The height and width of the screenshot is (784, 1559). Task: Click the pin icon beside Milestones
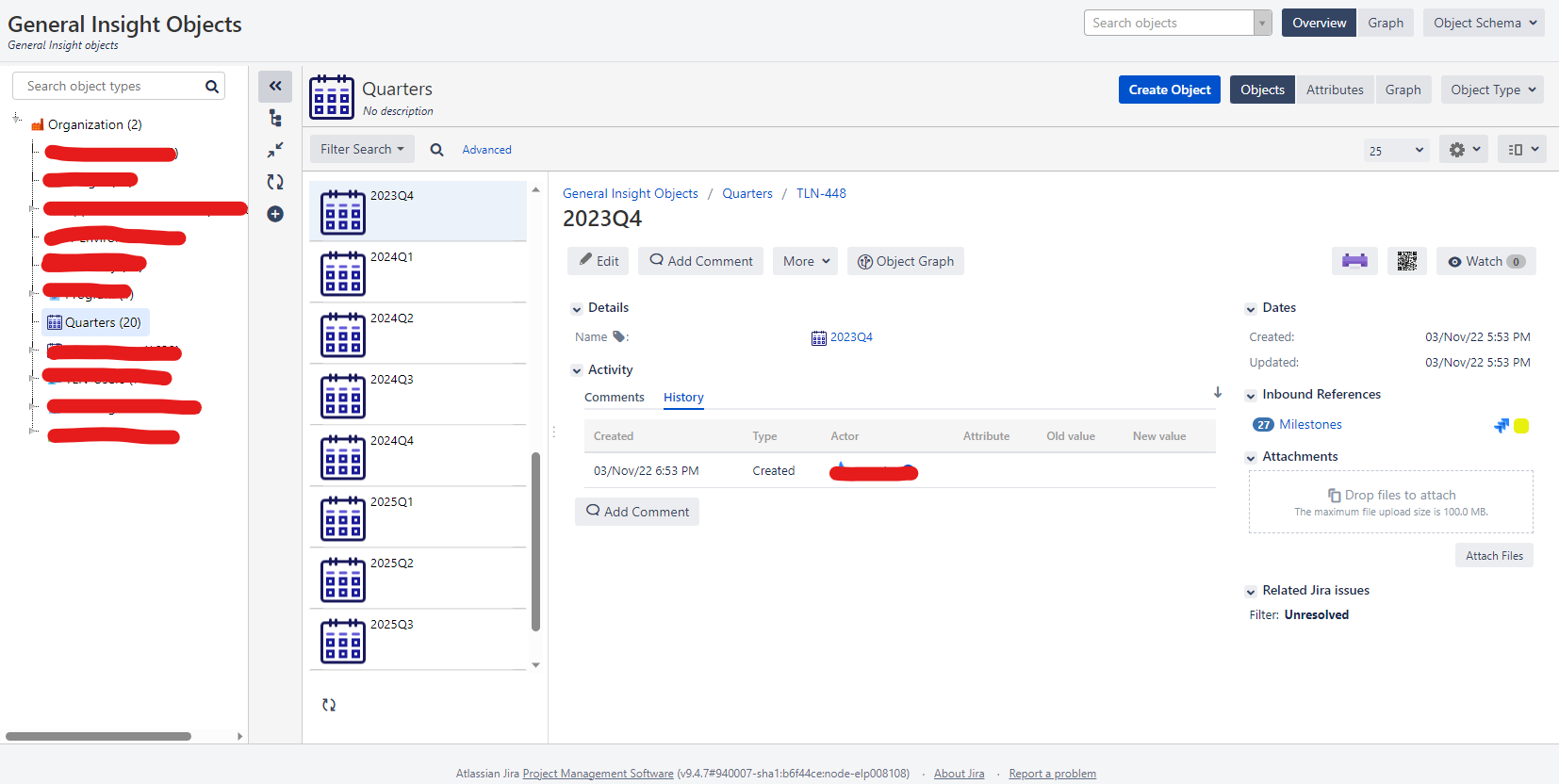pyautogui.click(x=1502, y=425)
